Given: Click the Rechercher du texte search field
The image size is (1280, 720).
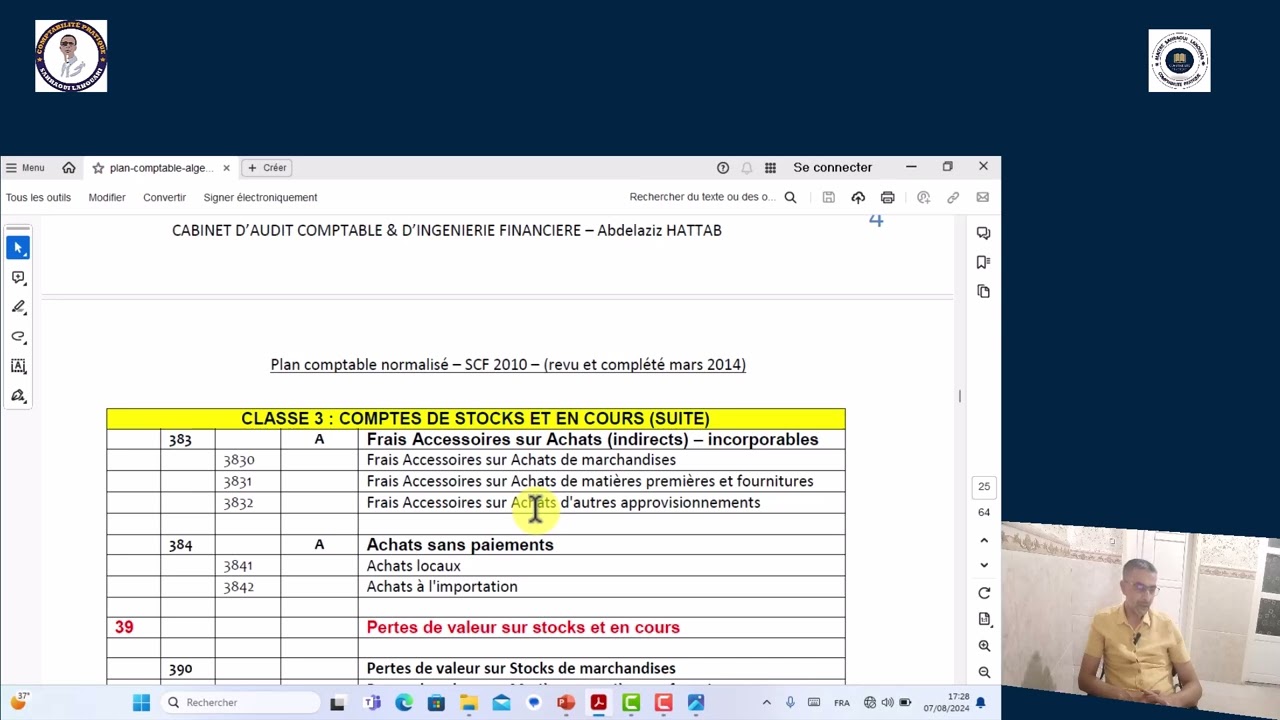Looking at the screenshot, I should pos(702,197).
